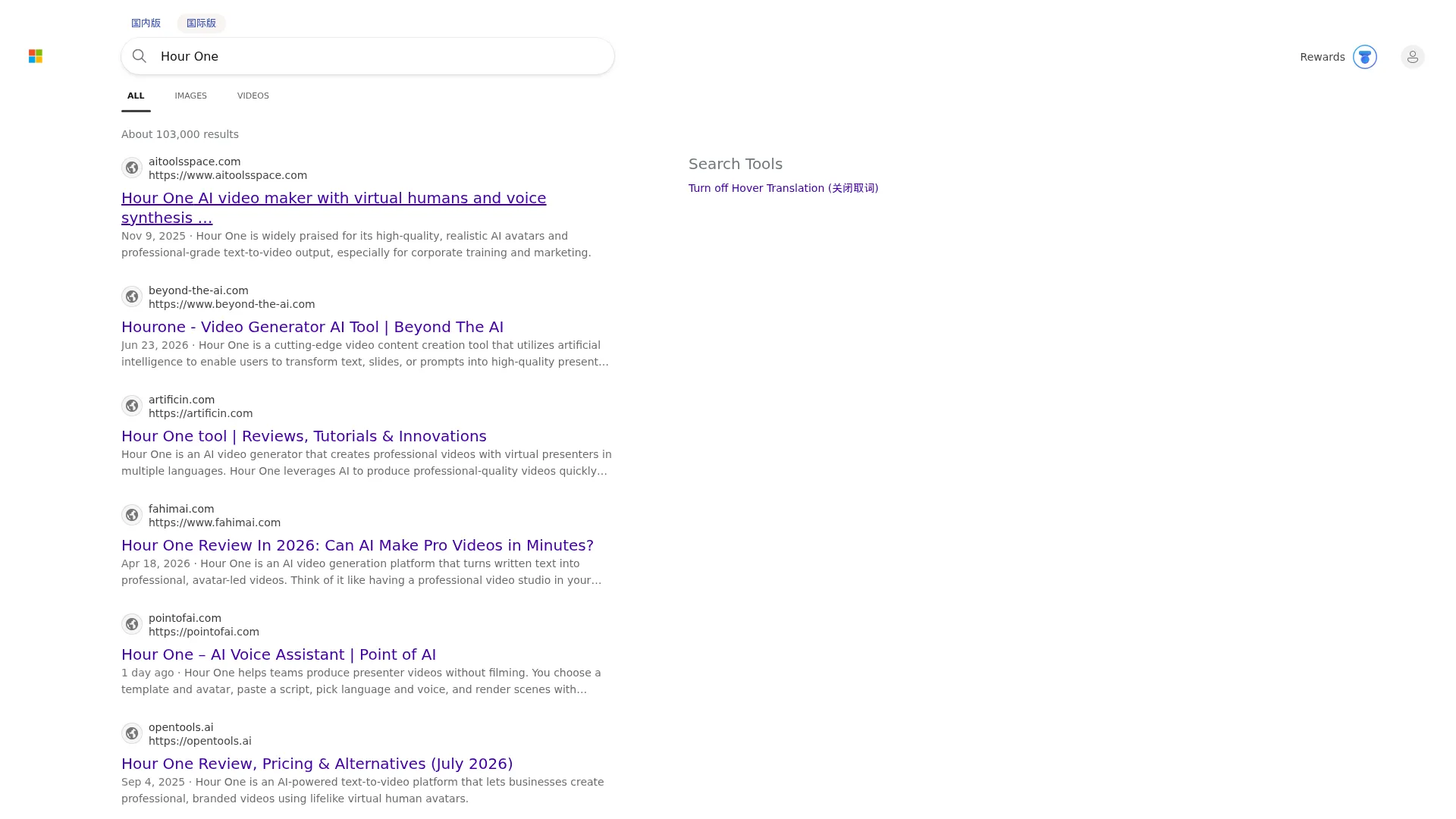The height and width of the screenshot is (819, 1456).
Task: Select the ALL results tab
Action: coord(136,96)
